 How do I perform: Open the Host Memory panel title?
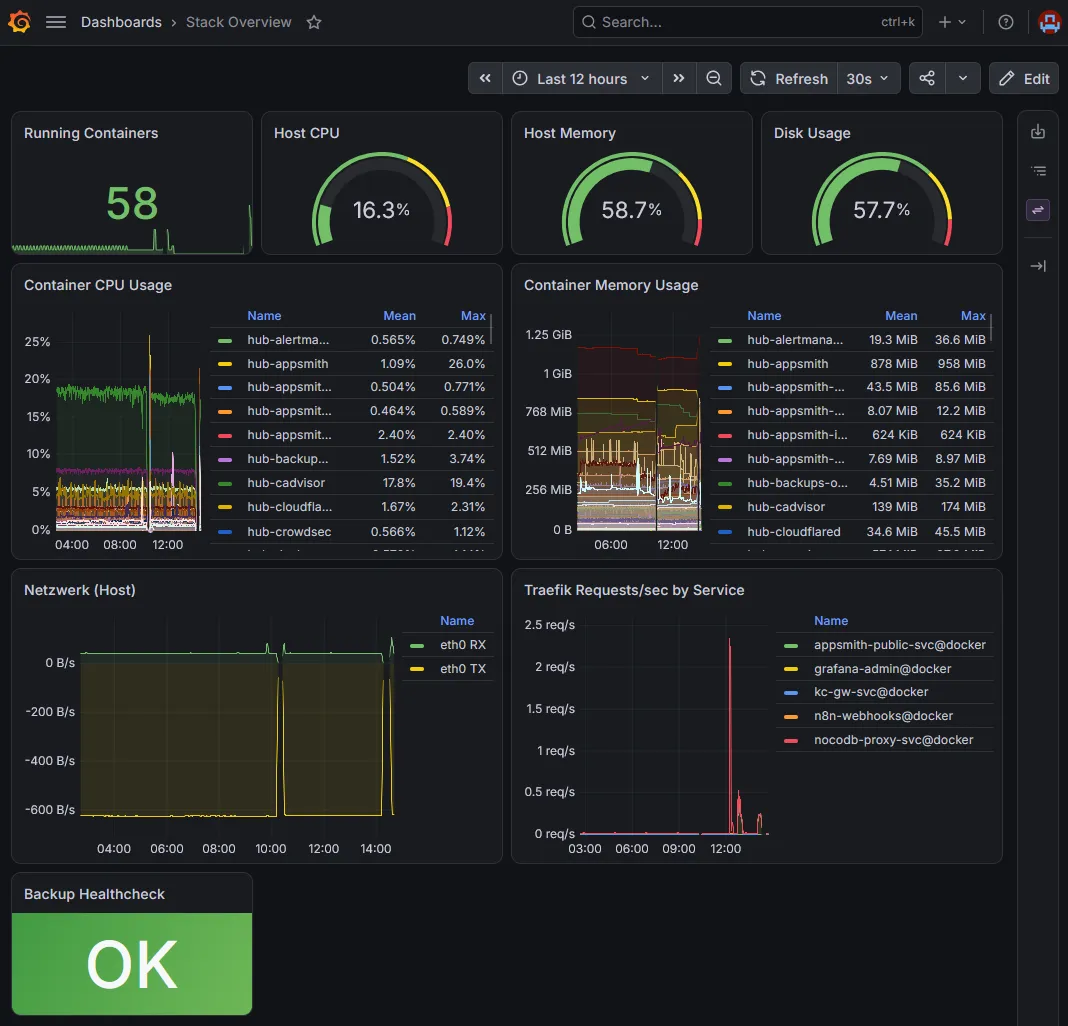click(569, 133)
